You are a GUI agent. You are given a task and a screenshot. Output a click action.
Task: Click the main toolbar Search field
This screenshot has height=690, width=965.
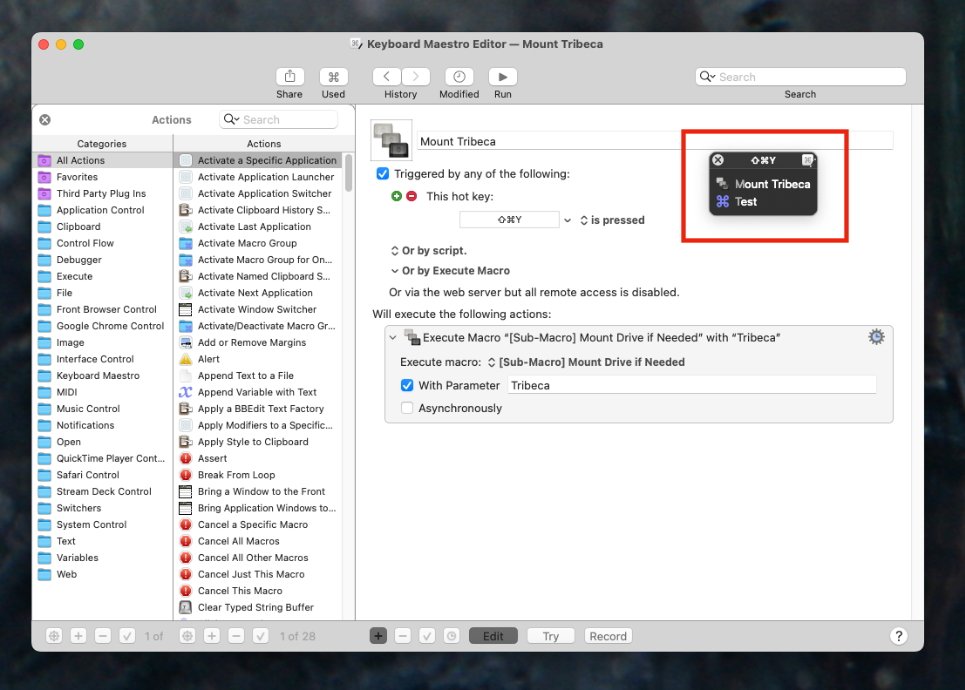[x=801, y=77]
